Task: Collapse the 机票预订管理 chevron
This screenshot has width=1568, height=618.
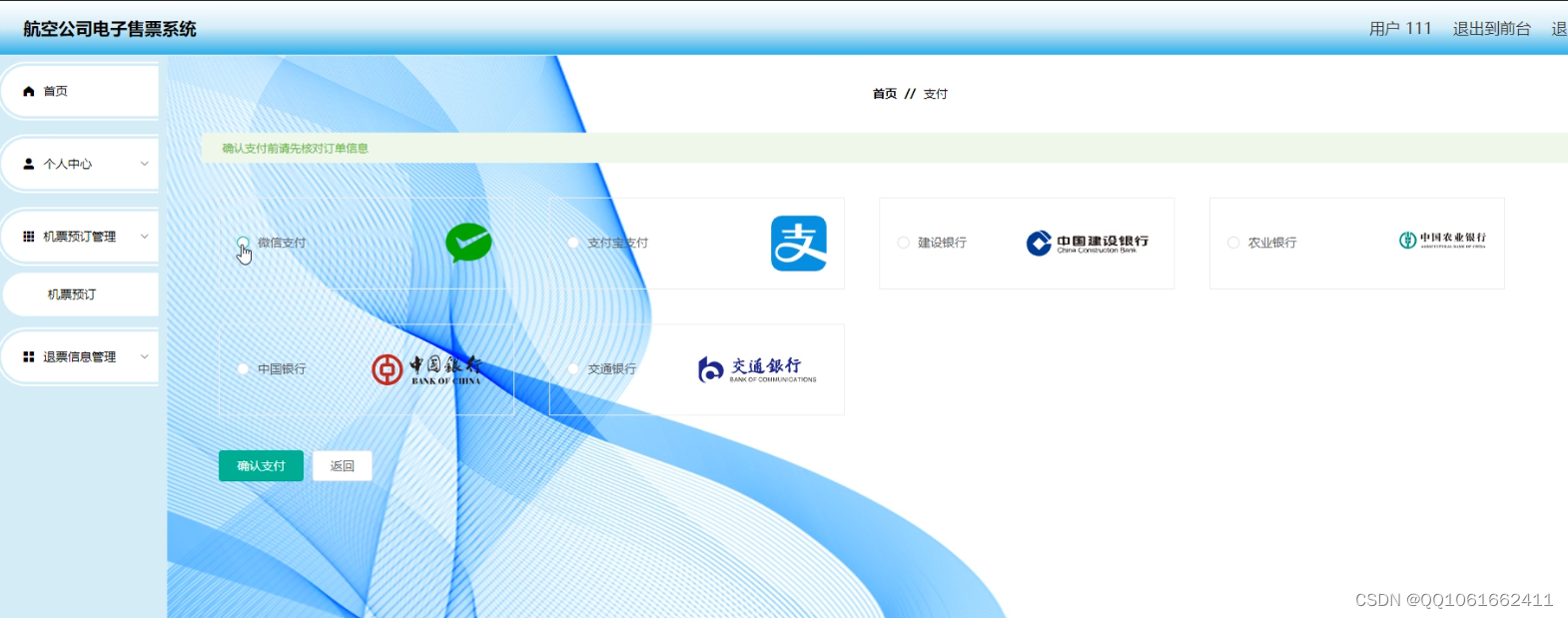Action: point(144,237)
